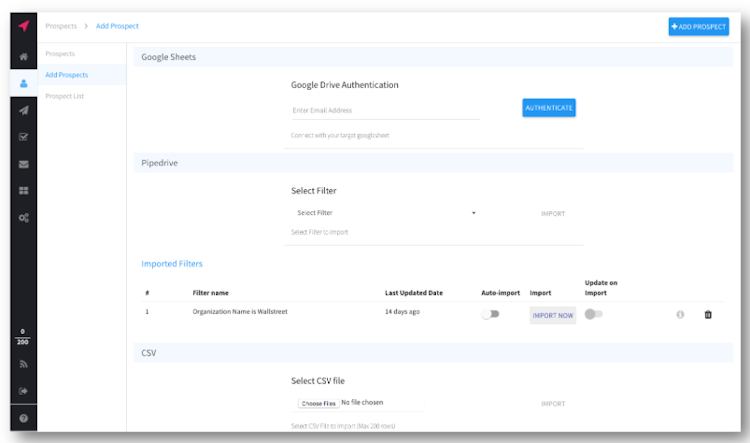Click the paper plane logo icon
750x443 pixels.
(x=23, y=25)
